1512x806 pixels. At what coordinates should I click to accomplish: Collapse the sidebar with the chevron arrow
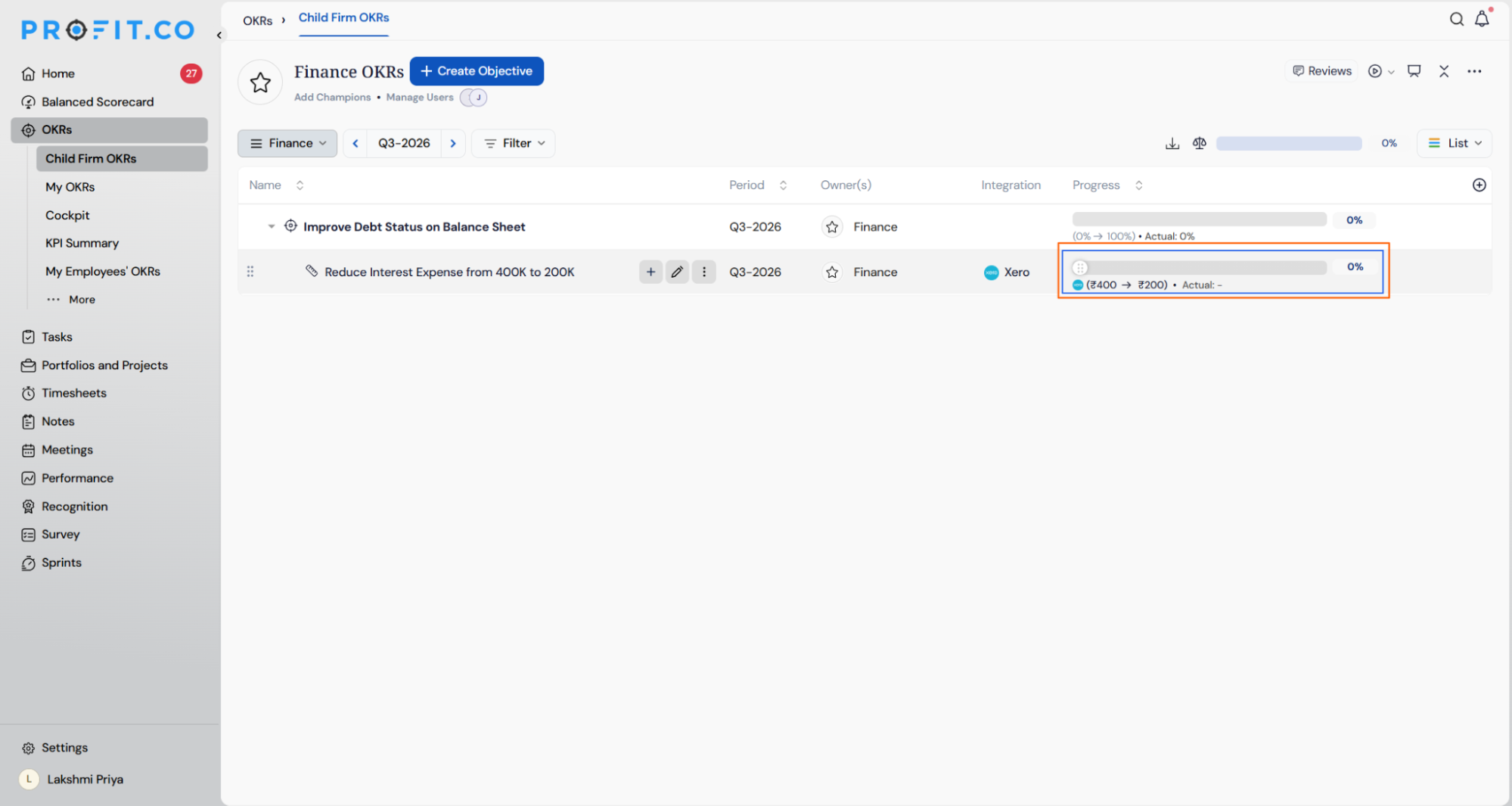(219, 35)
